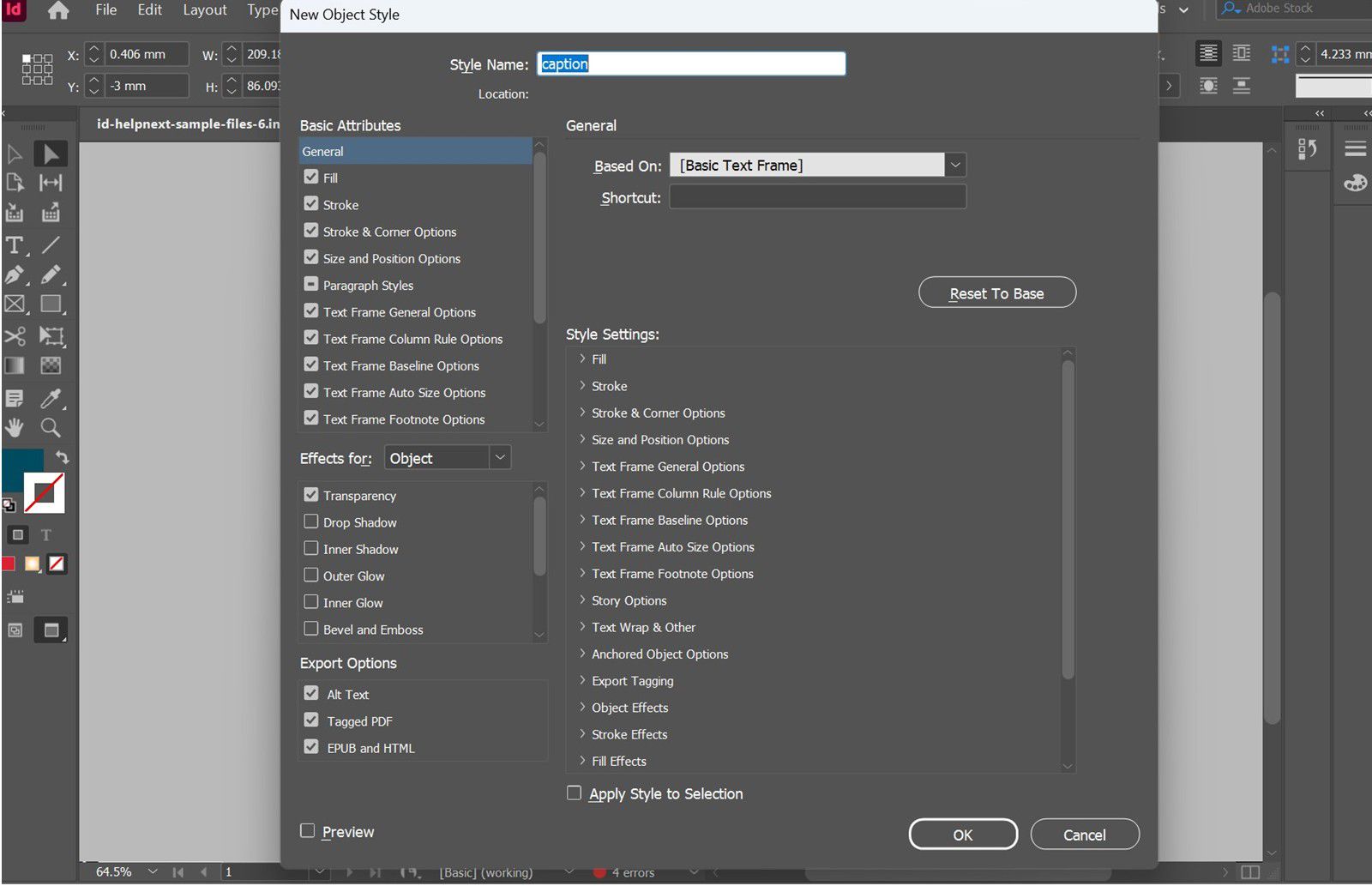This screenshot has width=1372, height=886.
Task: Click the Reset To Base button
Action: tap(997, 292)
